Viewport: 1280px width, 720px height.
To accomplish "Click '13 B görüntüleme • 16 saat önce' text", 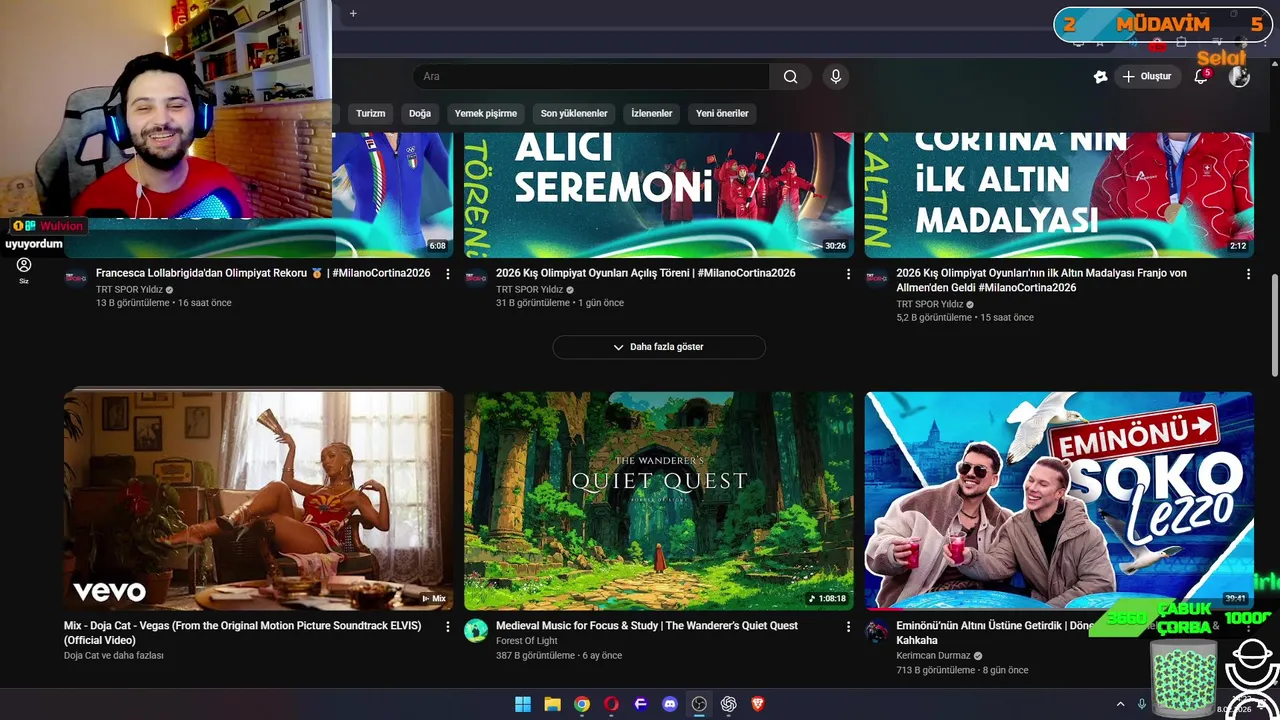I will pos(164,303).
